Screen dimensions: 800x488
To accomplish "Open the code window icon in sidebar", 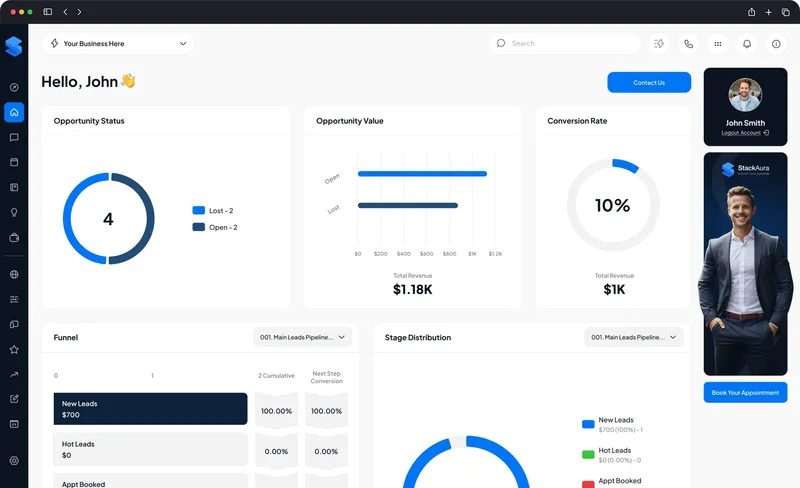I will coord(14,424).
